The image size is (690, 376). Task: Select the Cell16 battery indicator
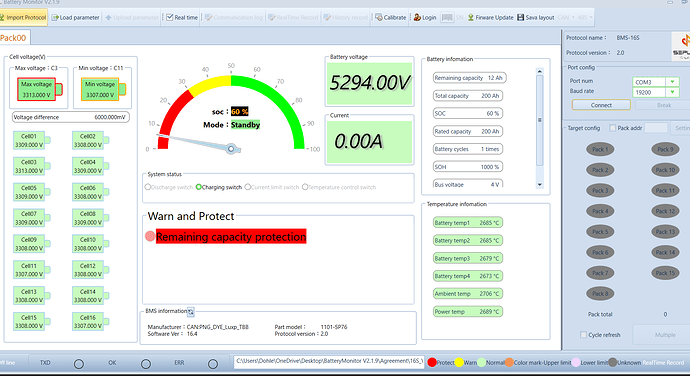pyautogui.click(x=91, y=322)
